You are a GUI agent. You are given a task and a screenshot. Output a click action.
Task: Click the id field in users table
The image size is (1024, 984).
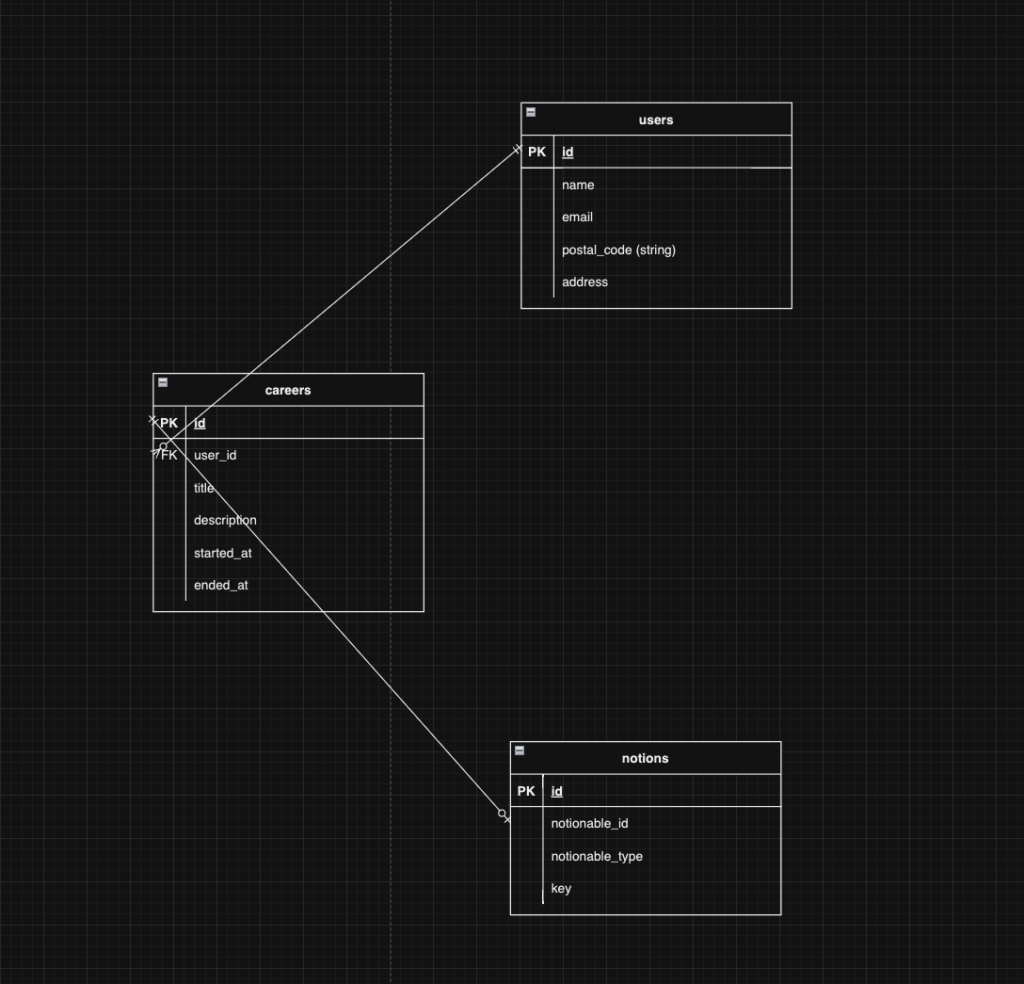click(x=673, y=151)
